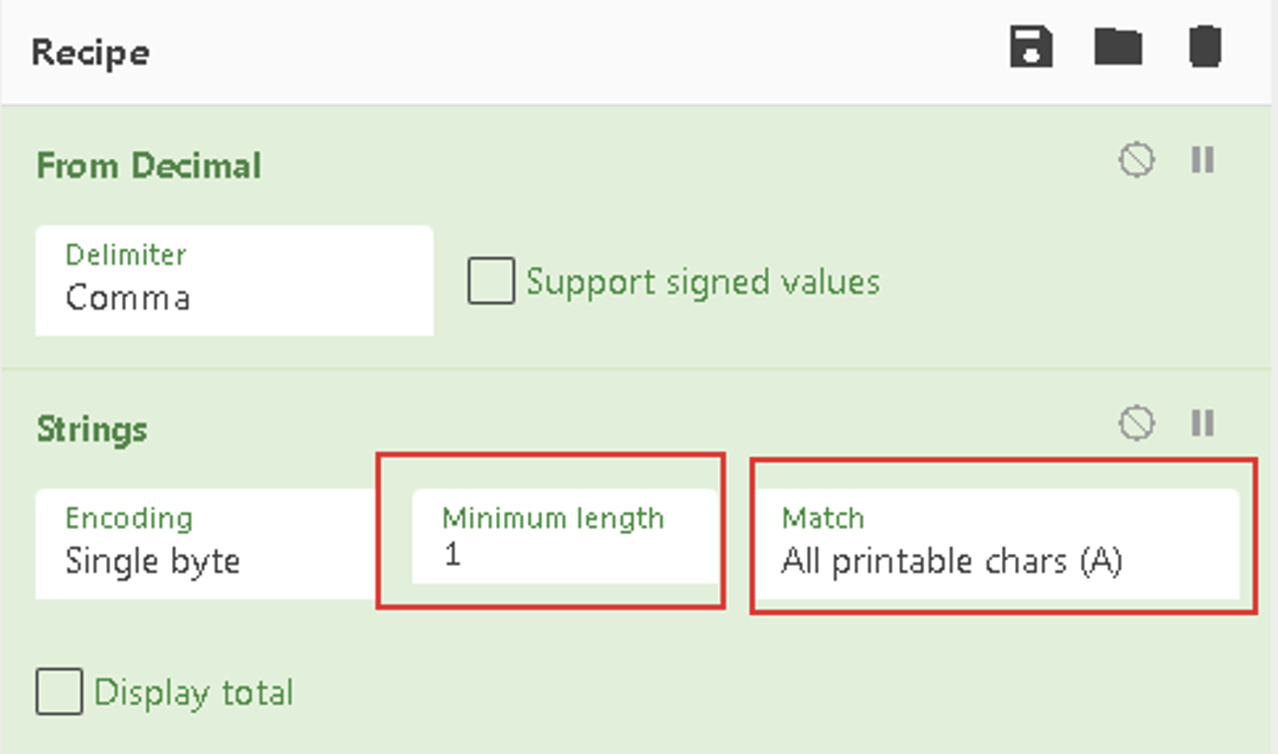Enable the Support signed values checkbox

[x=491, y=281]
